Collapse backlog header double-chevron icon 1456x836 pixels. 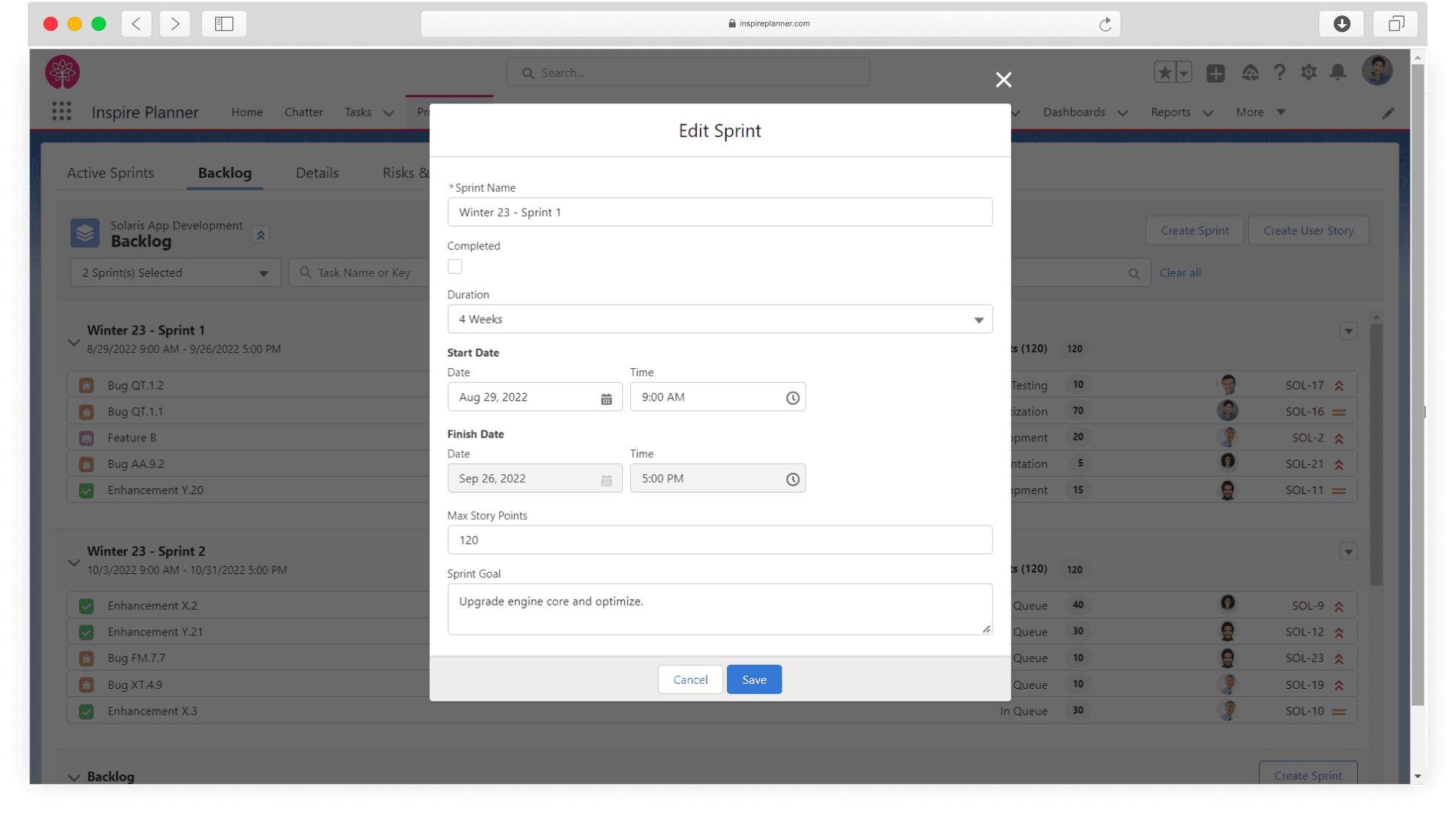pyautogui.click(x=261, y=235)
